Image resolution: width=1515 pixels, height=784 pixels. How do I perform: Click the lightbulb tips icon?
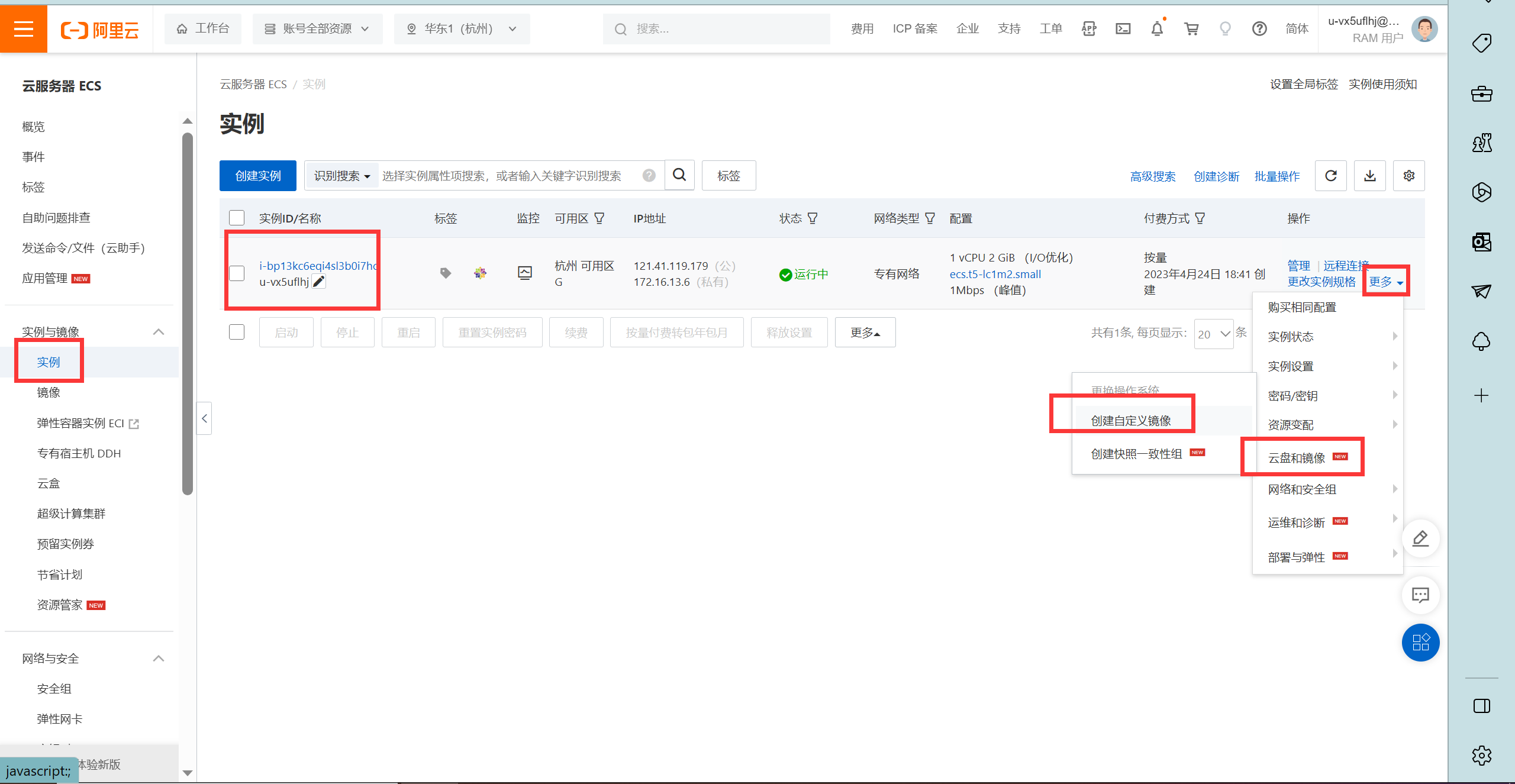click(1225, 28)
